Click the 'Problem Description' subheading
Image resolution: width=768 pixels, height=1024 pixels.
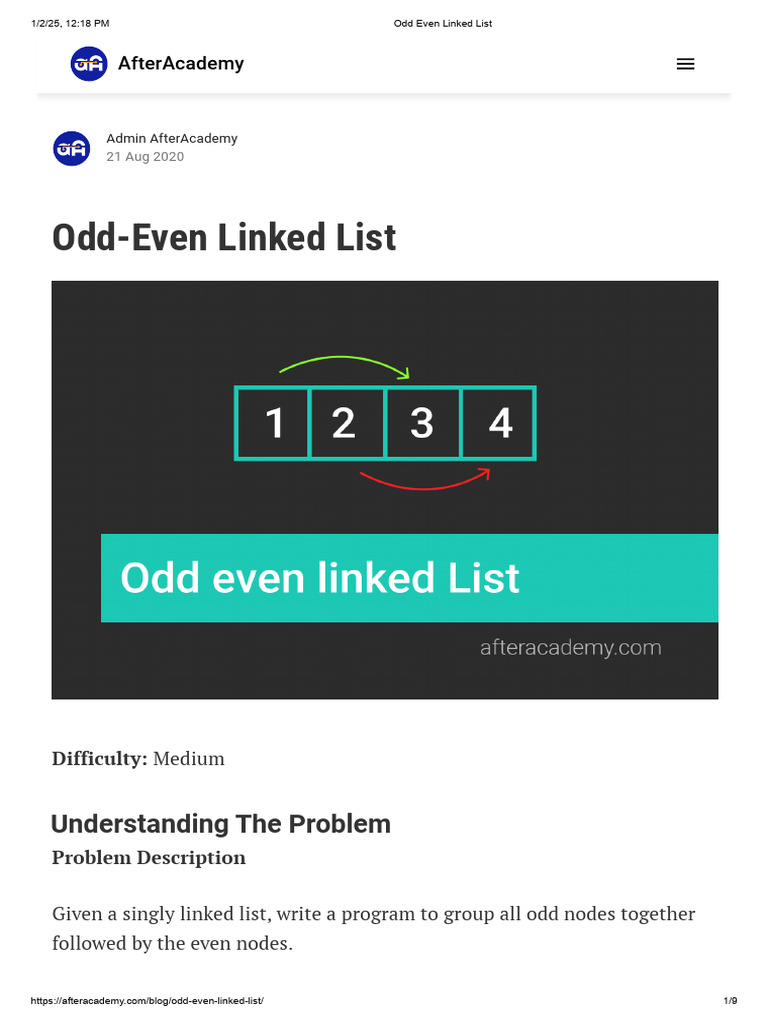tap(149, 858)
